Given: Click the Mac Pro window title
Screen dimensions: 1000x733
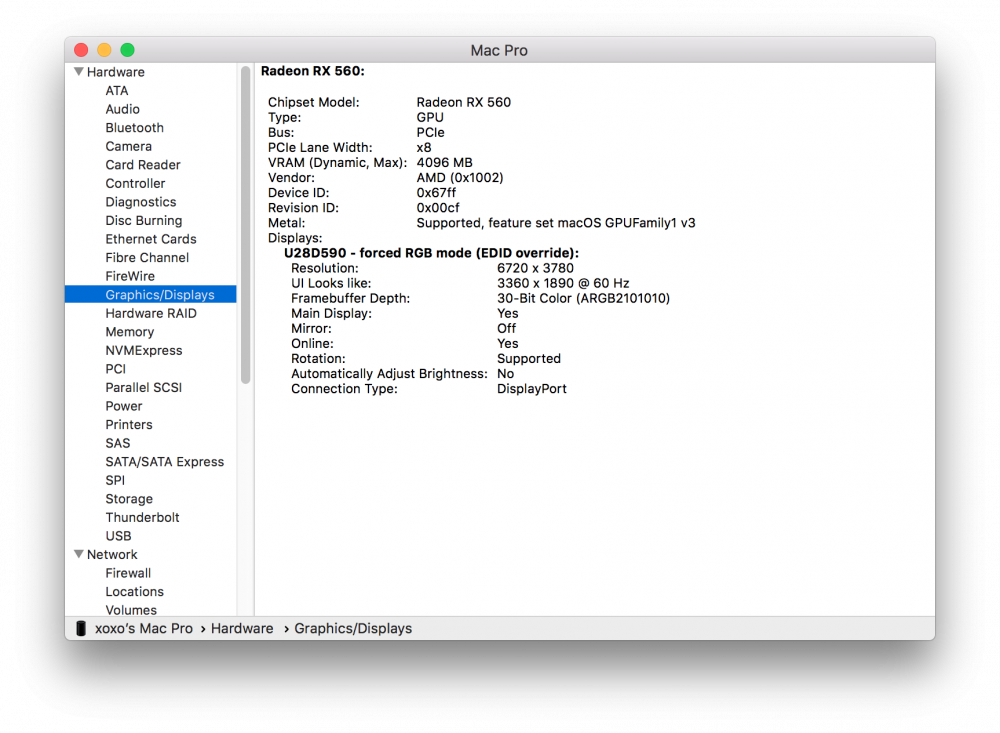Looking at the screenshot, I should click(499, 50).
